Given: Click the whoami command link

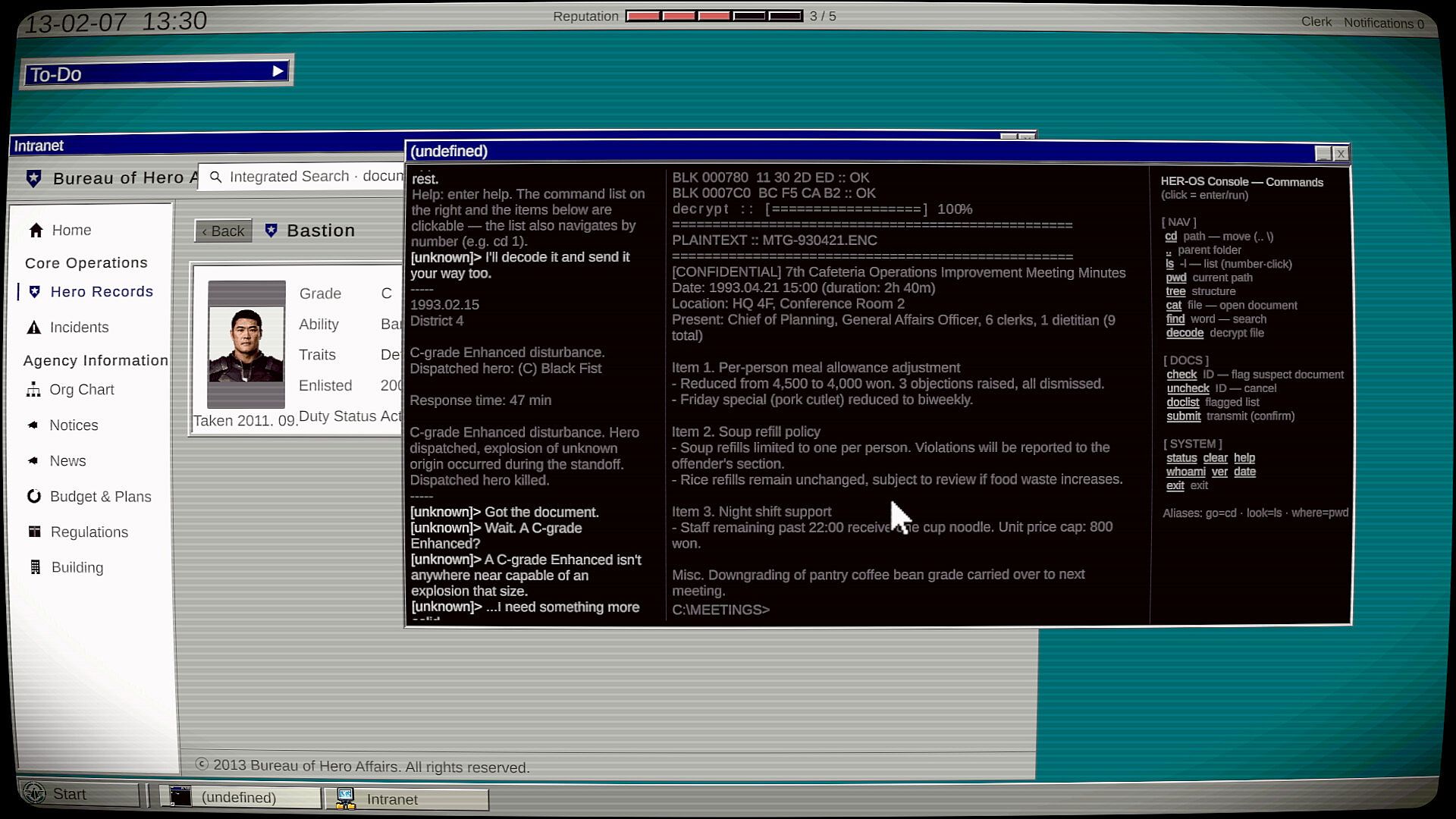Looking at the screenshot, I should coord(1185,471).
